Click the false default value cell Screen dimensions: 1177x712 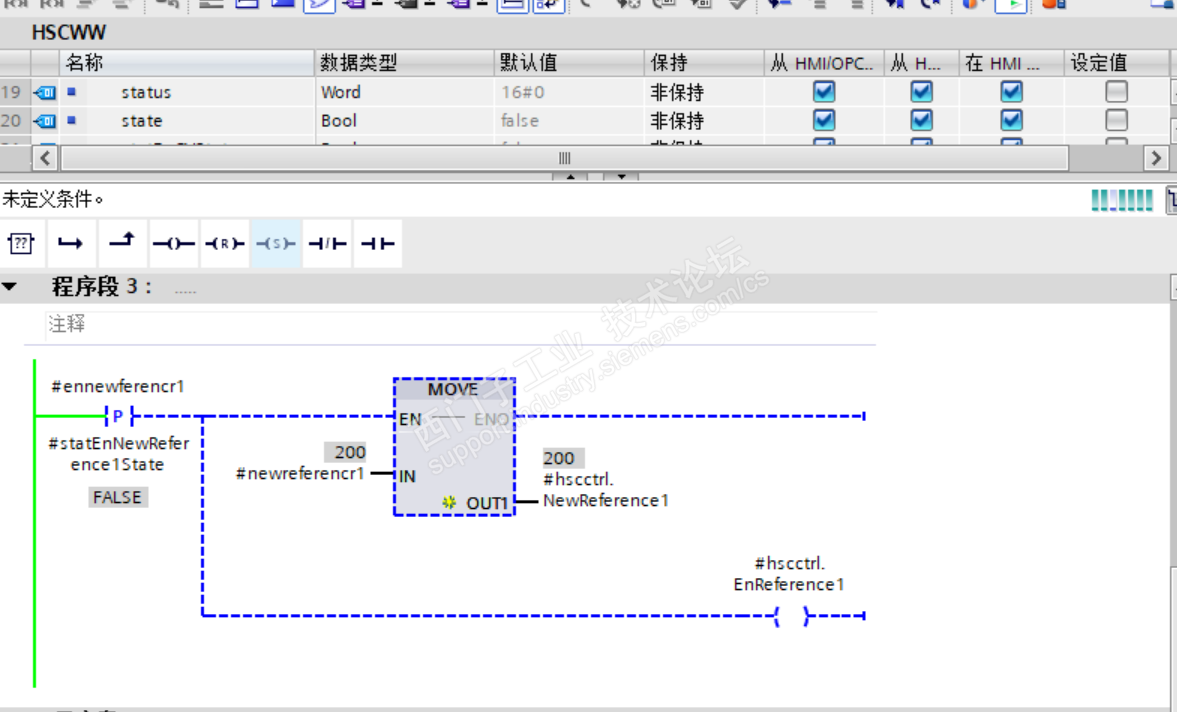520,121
